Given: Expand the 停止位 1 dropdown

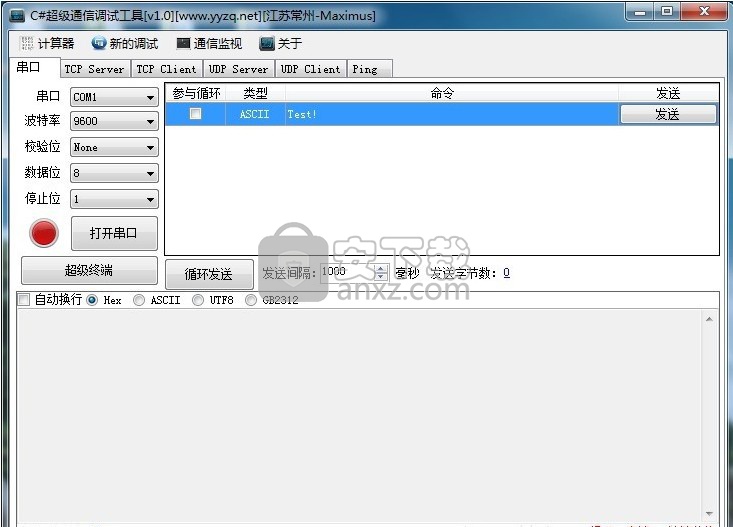Looking at the screenshot, I should point(150,199).
